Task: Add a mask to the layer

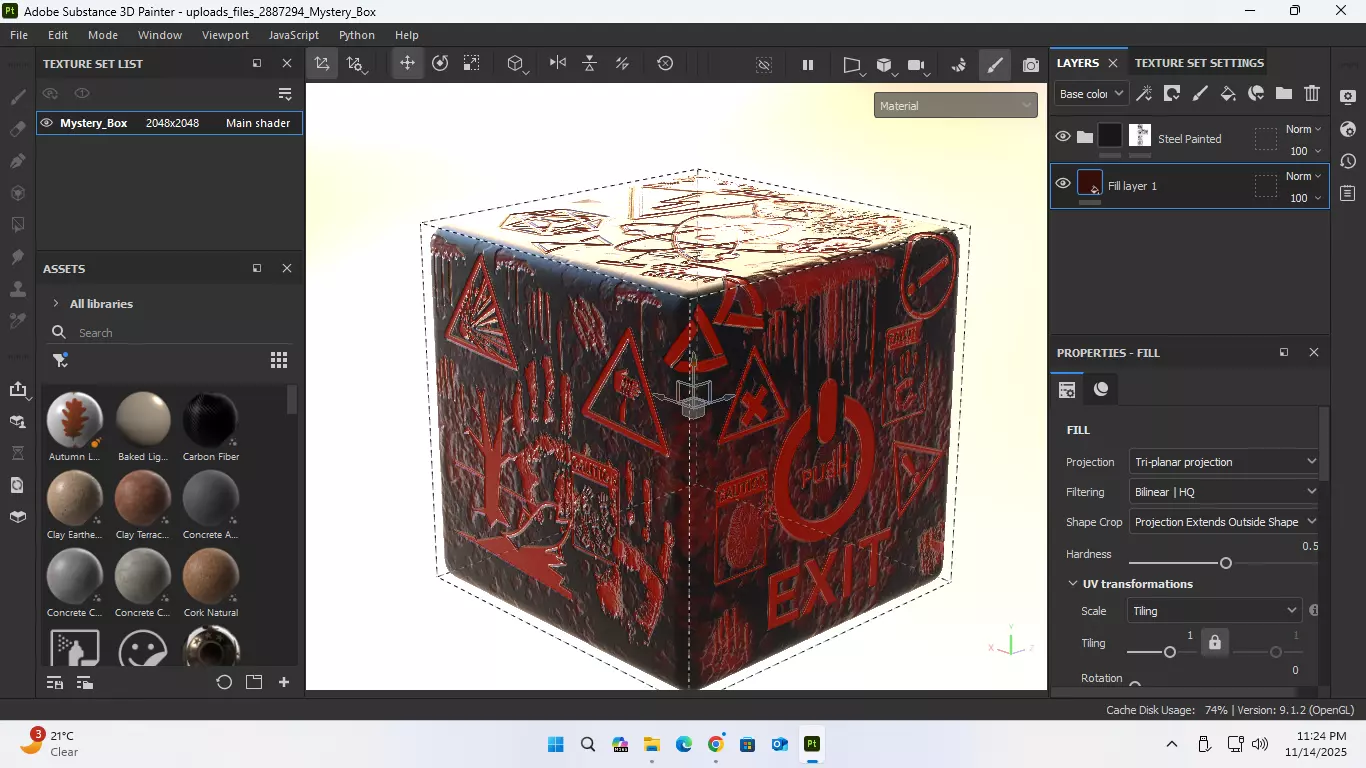Action: tap(1172, 93)
